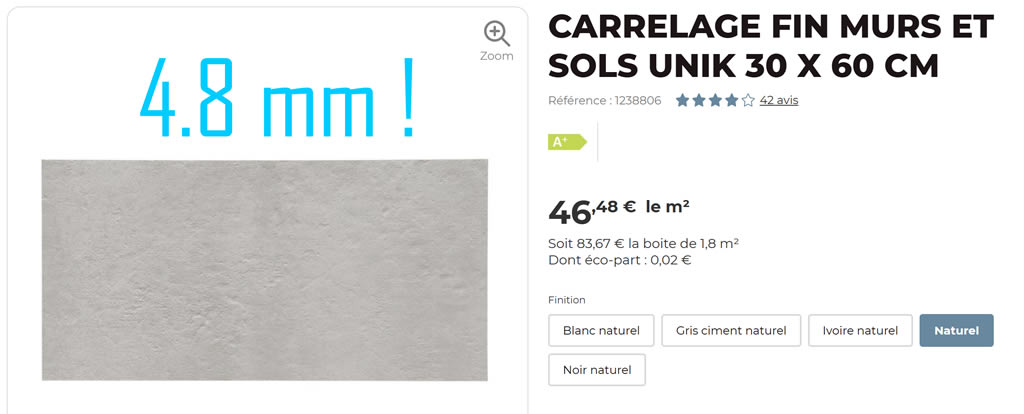Click the fourth rating star

pos(731,100)
